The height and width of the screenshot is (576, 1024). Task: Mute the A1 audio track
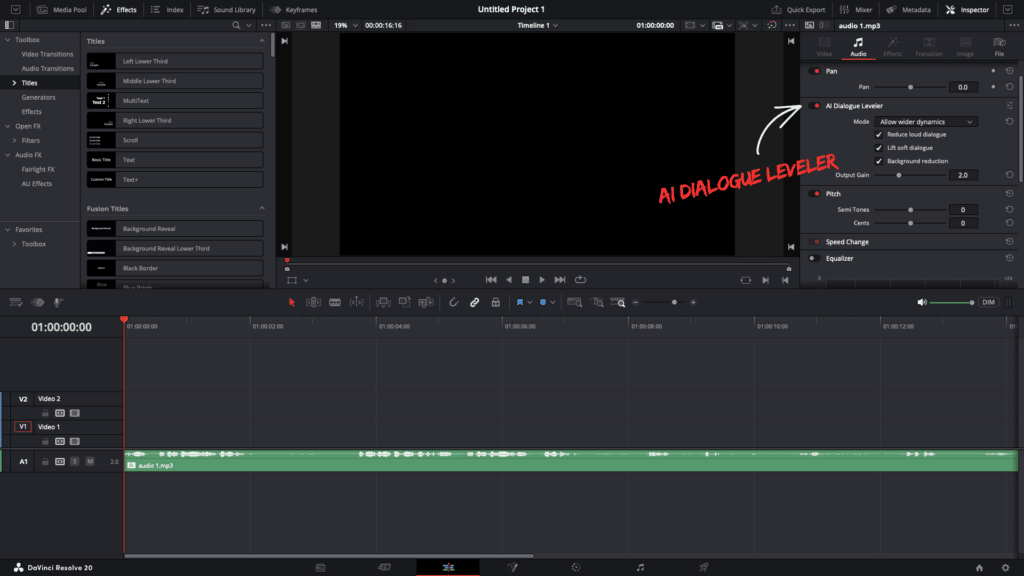(90, 461)
